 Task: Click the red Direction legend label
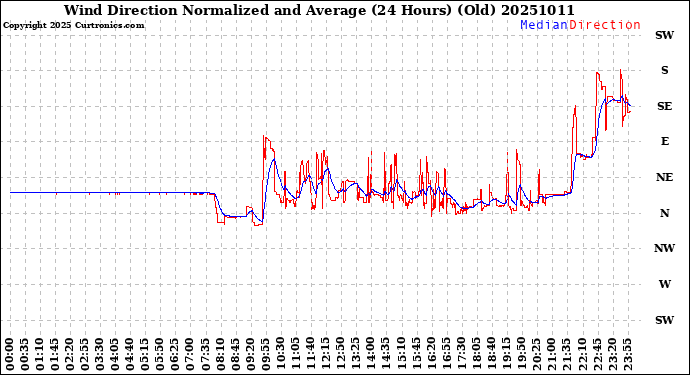(605, 25)
